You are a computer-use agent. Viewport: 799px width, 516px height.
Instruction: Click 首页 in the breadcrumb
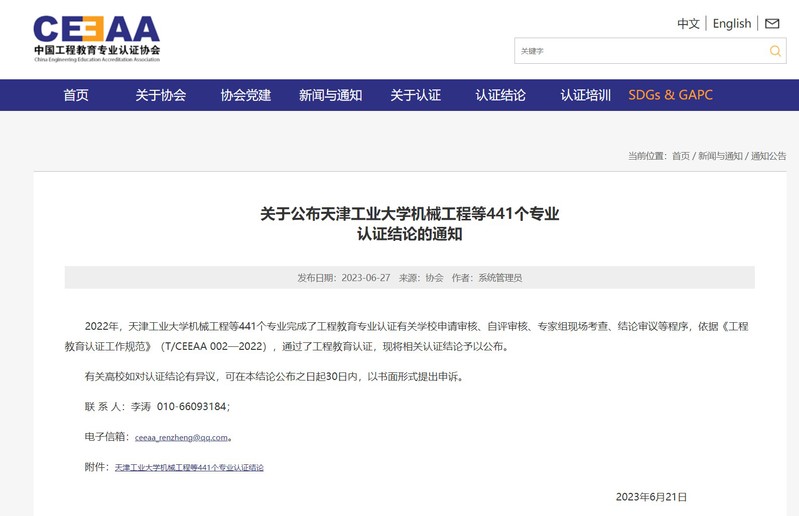coord(680,156)
